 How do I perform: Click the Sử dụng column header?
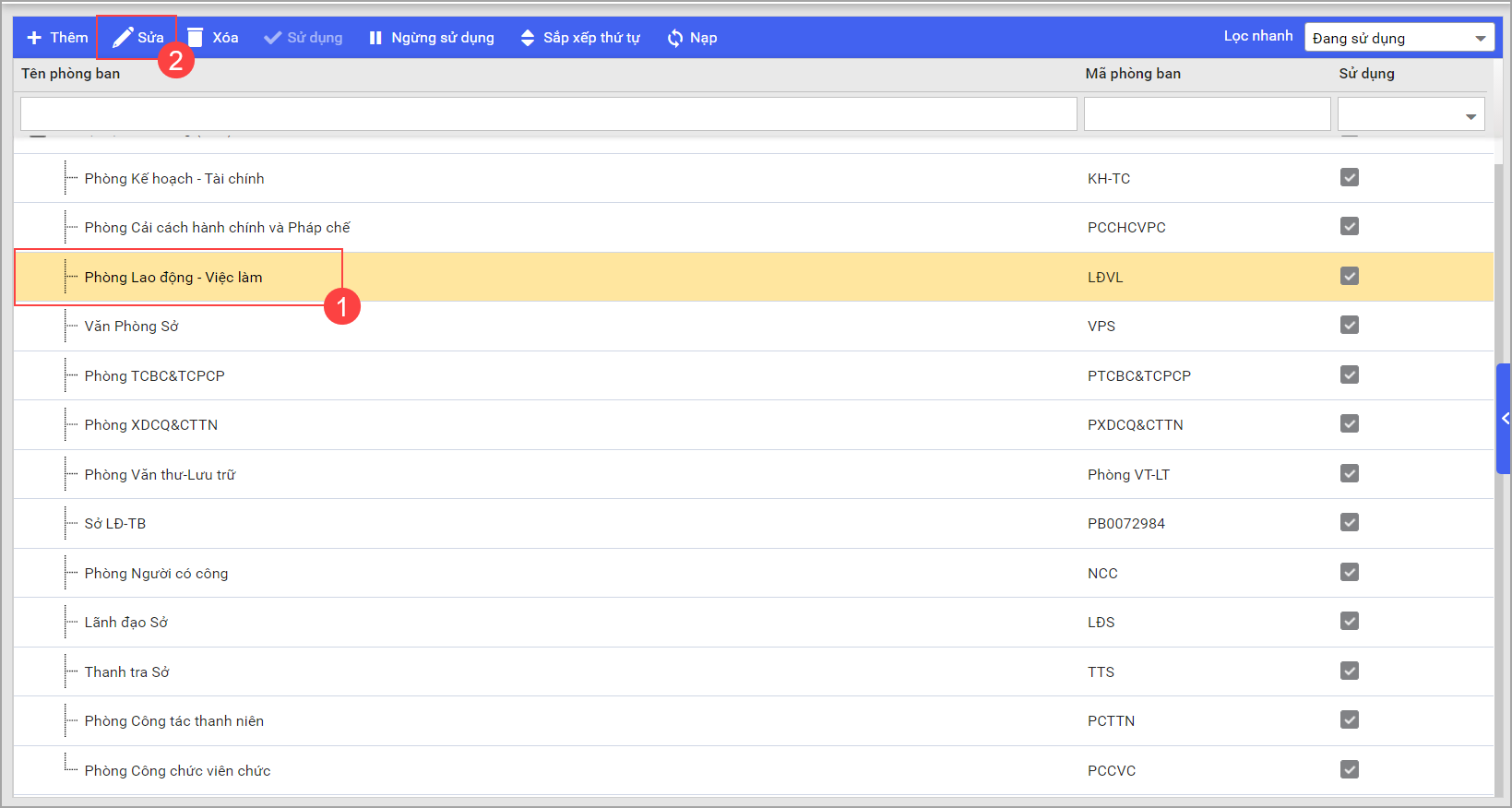[1366, 74]
